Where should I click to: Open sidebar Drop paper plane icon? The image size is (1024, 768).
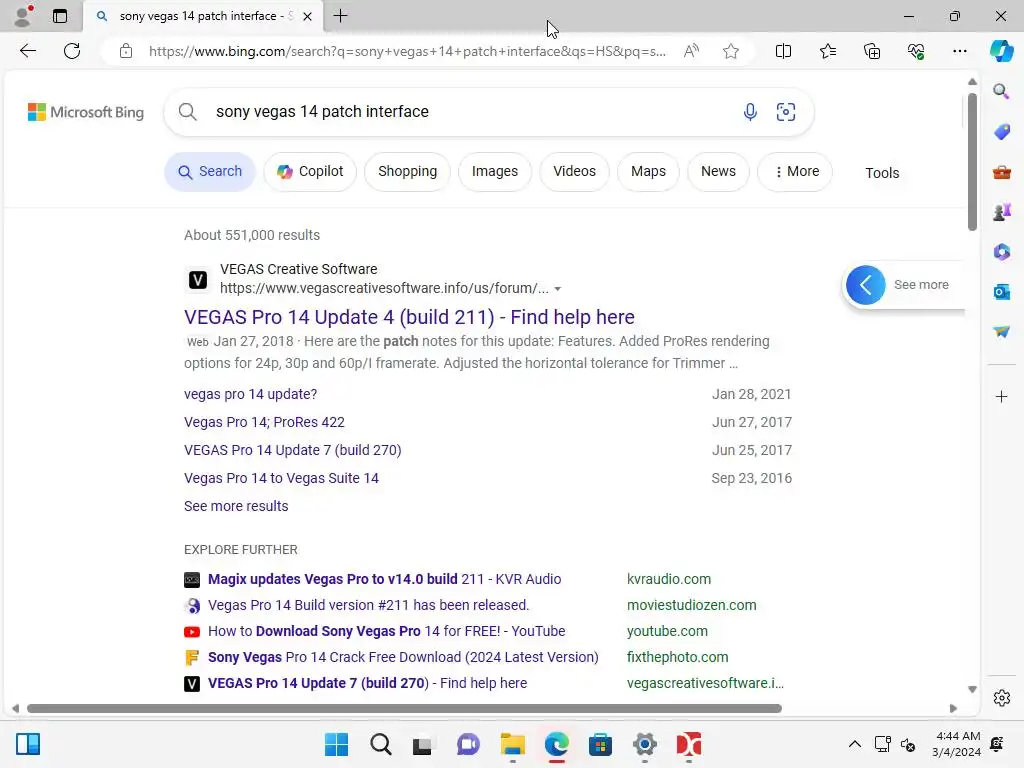1001,332
